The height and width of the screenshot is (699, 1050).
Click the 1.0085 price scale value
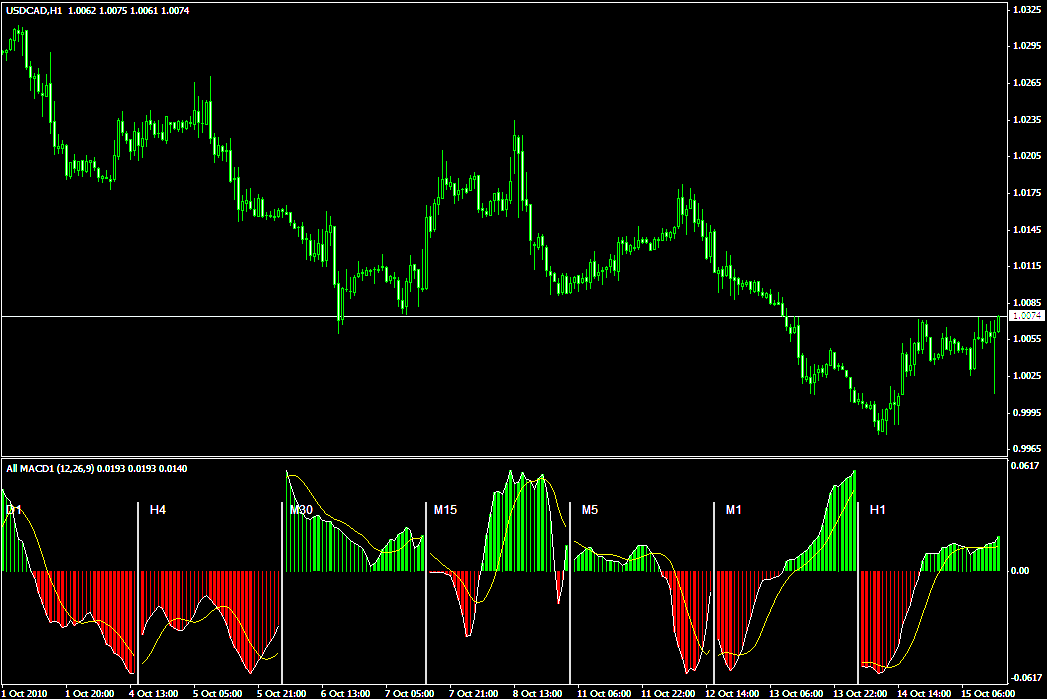click(1027, 303)
